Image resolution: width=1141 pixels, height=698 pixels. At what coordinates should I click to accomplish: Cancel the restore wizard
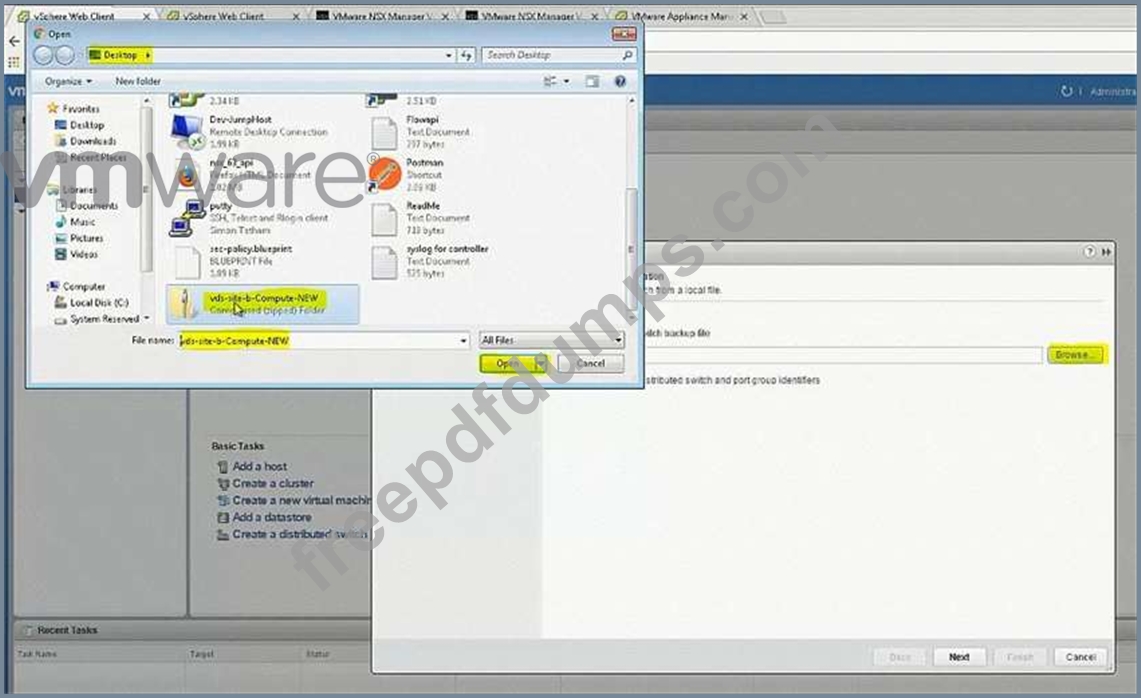click(1081, 657)
